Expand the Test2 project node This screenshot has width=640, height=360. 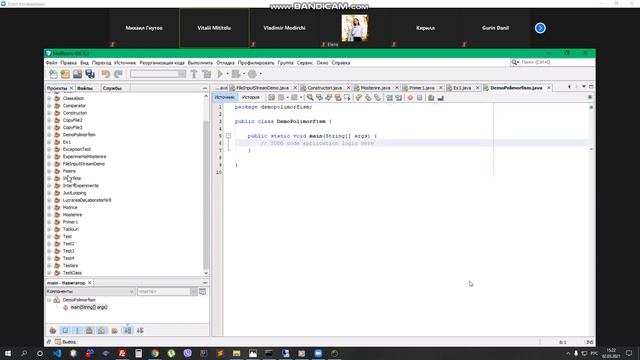click(x=49, y=244)
